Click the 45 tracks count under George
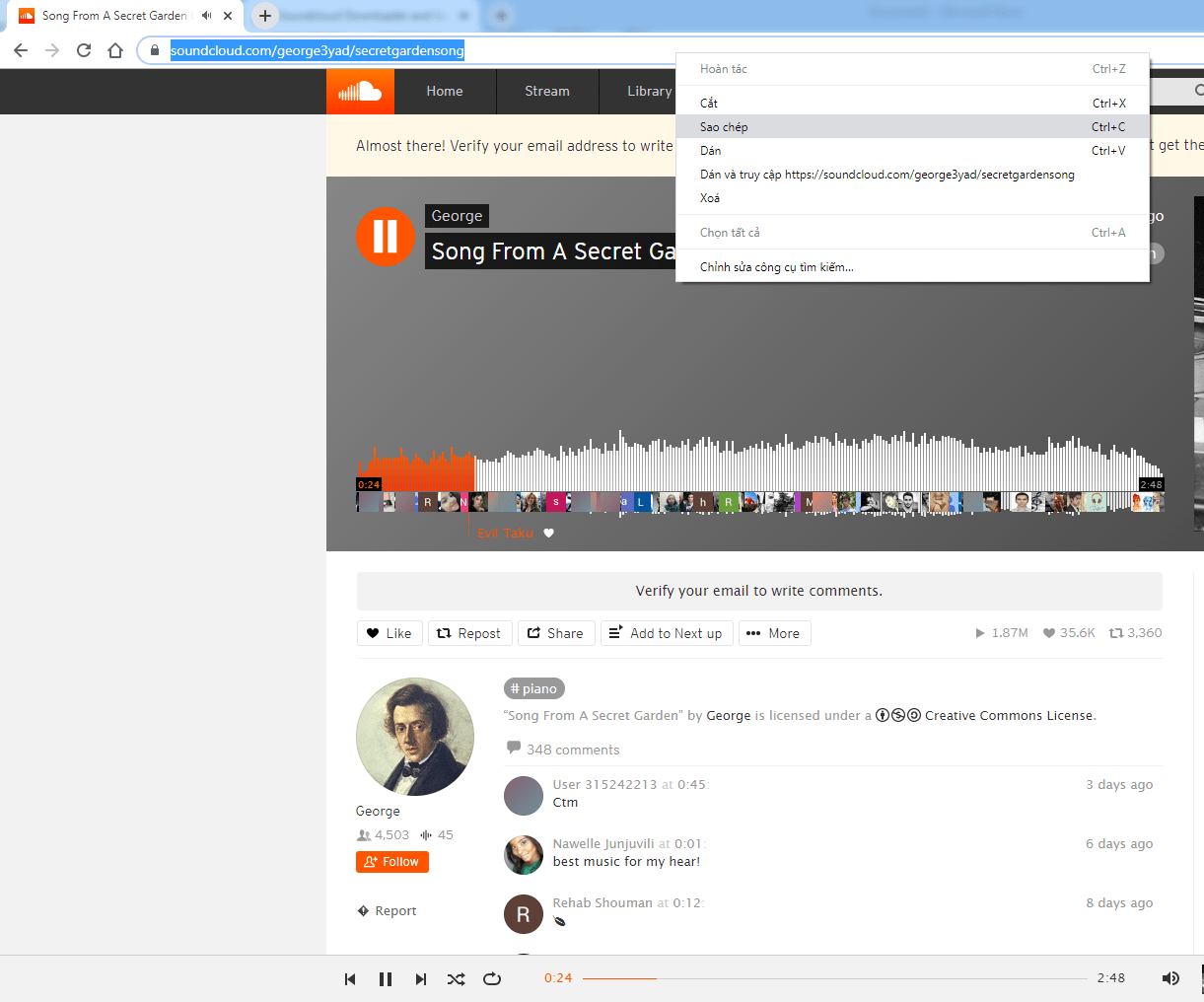The height and width of the screenshot is (1002, 1204). point(437,835)
